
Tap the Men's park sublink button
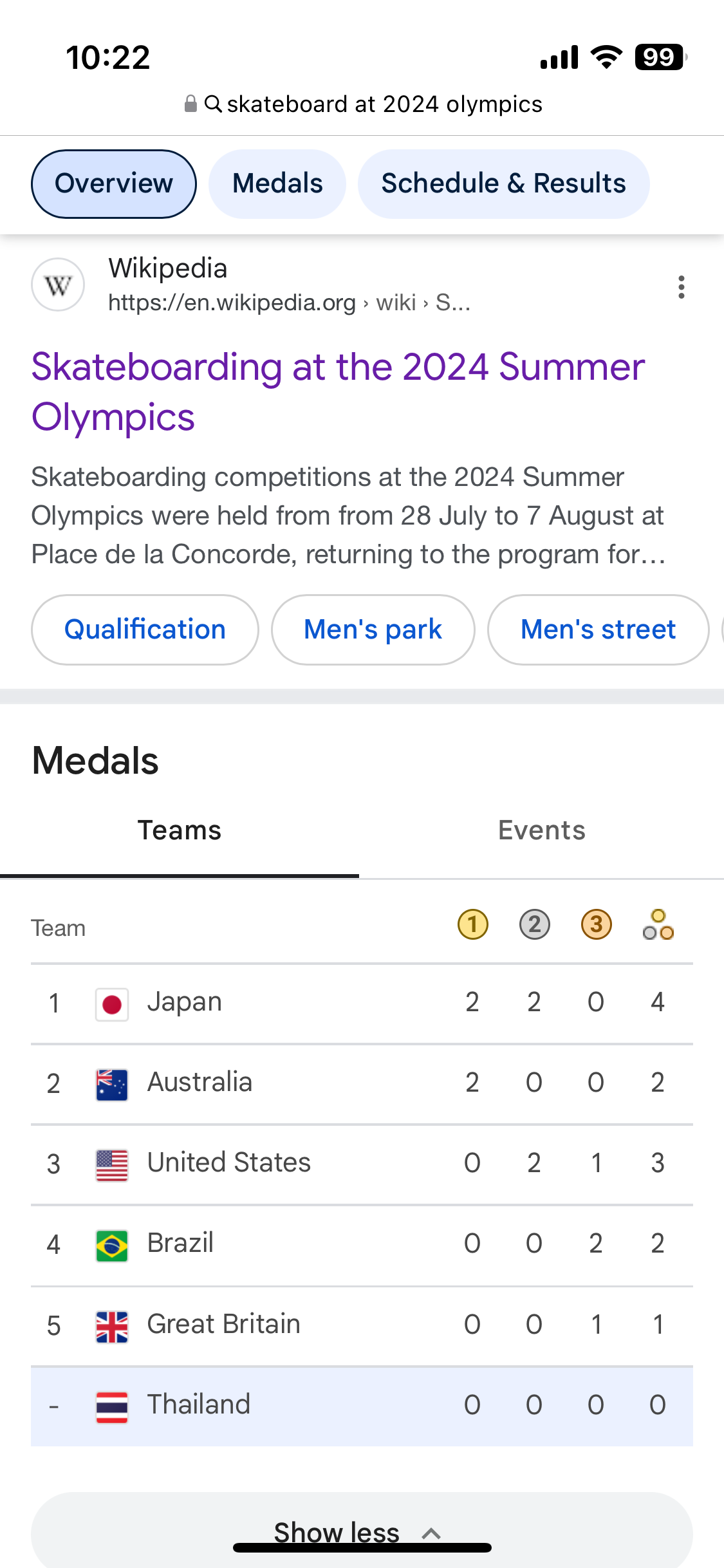point(373,630)
